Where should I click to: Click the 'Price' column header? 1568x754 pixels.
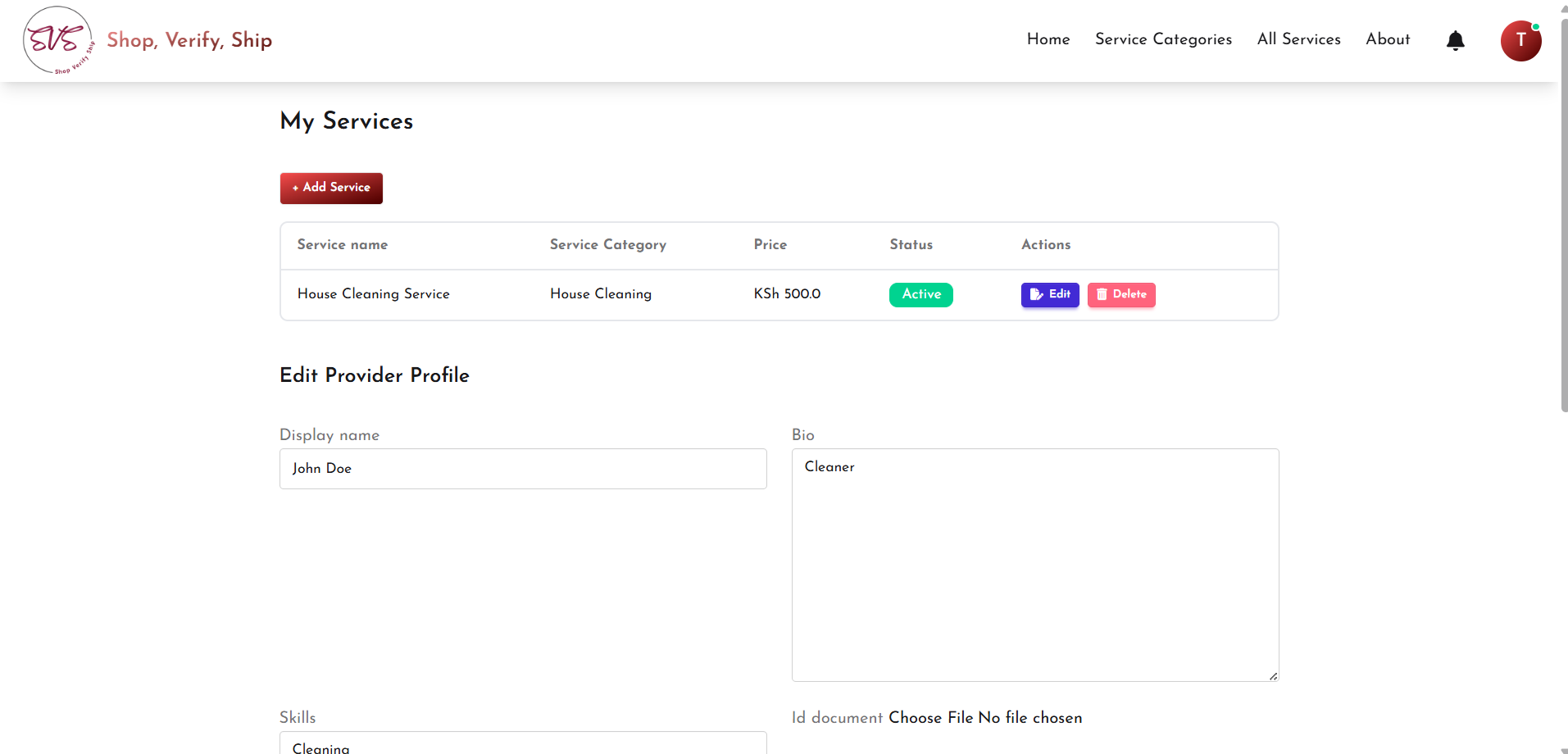click(x=770, y=245)
